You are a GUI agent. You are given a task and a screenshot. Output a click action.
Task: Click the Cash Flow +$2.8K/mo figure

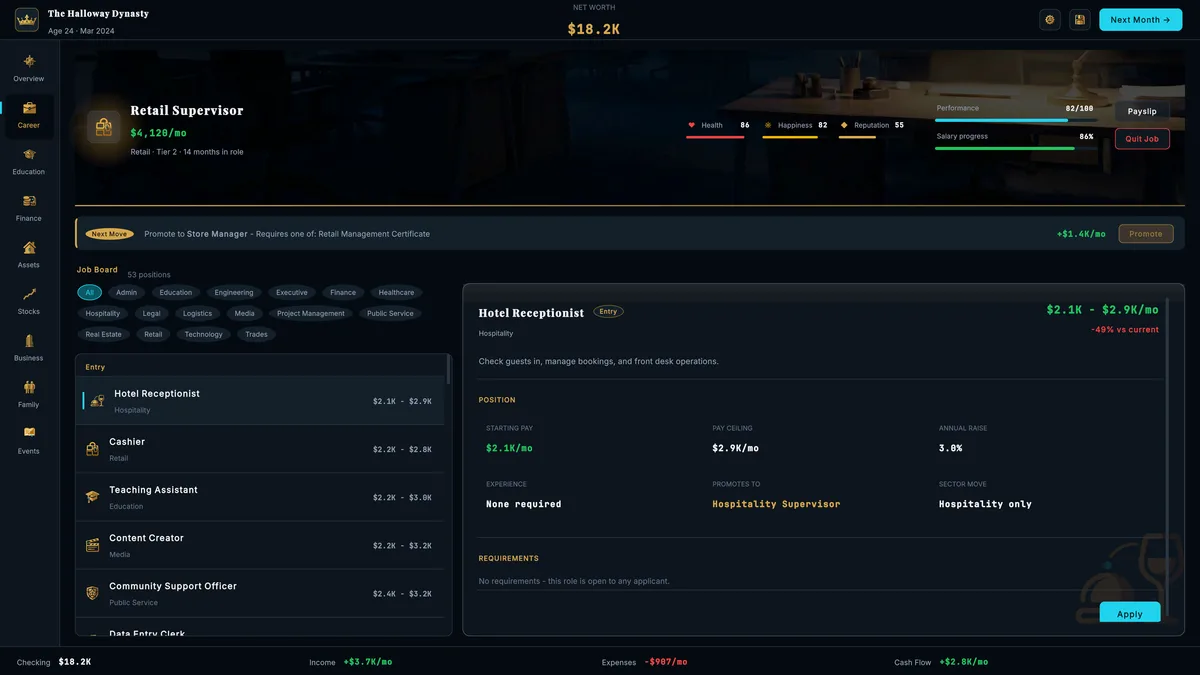[964, 662]
